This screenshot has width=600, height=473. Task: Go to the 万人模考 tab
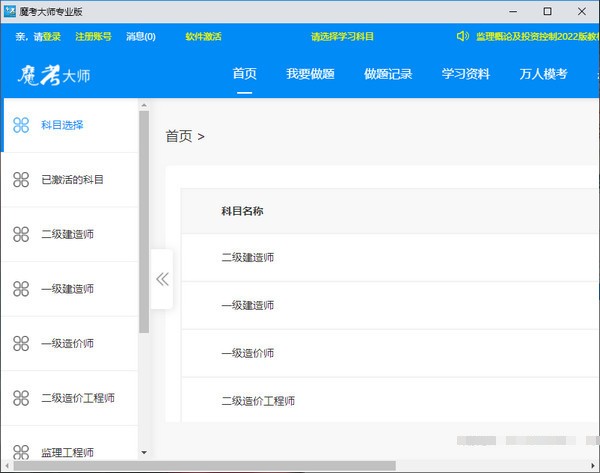point(543,74)
